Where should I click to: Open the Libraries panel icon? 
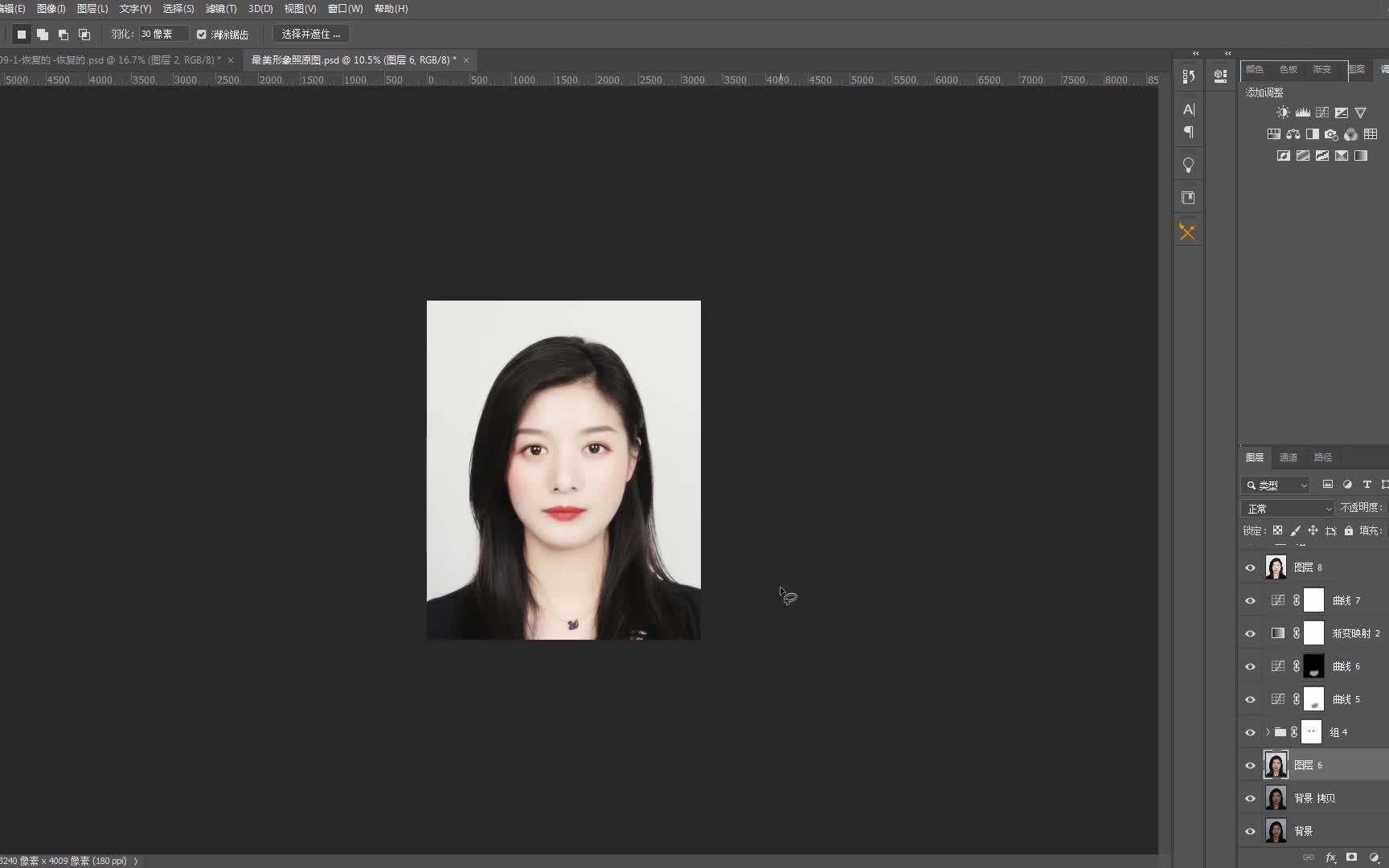click(1188, 198)
